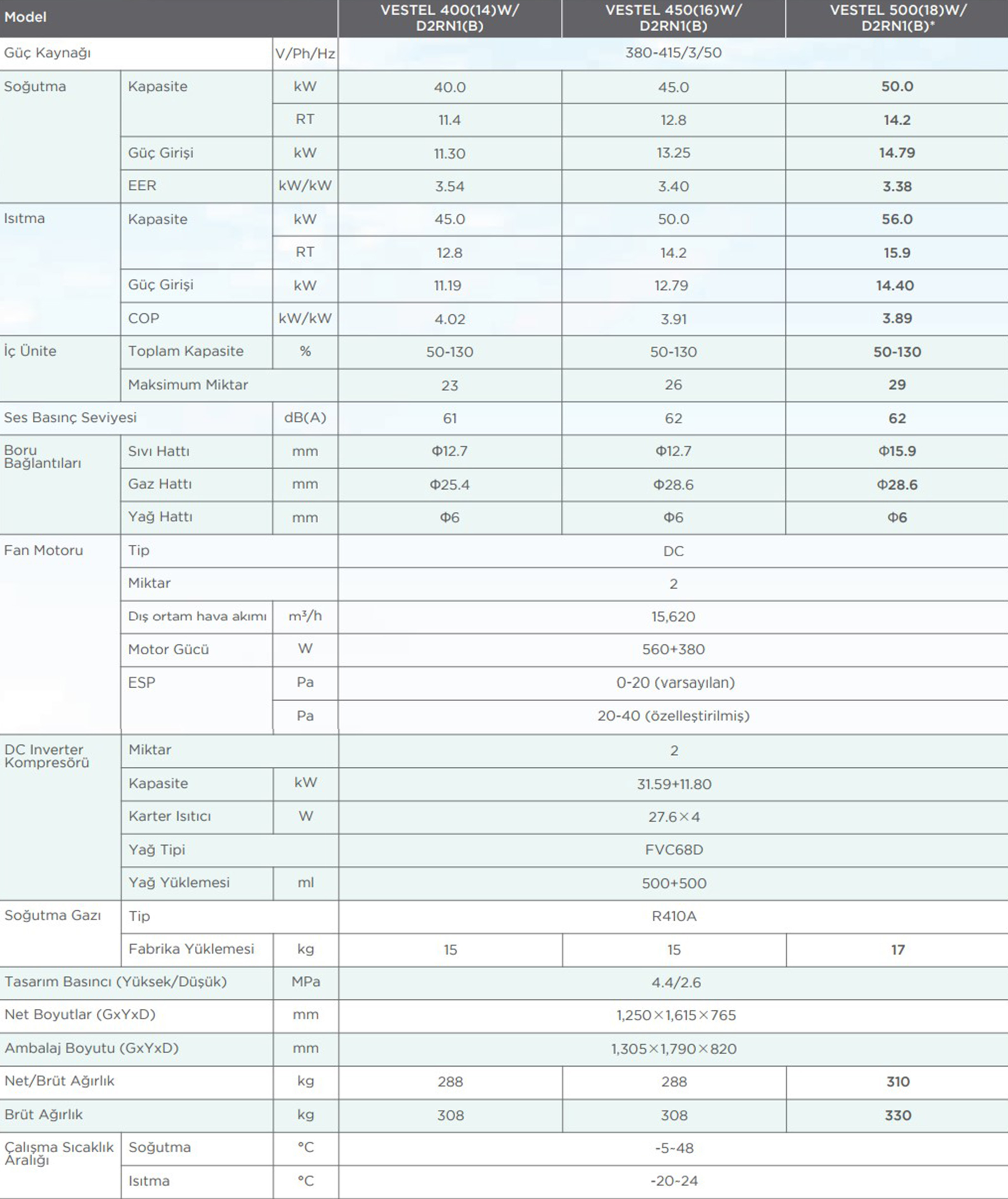Click the 'dB(A)' unit cell

(305, 418)
